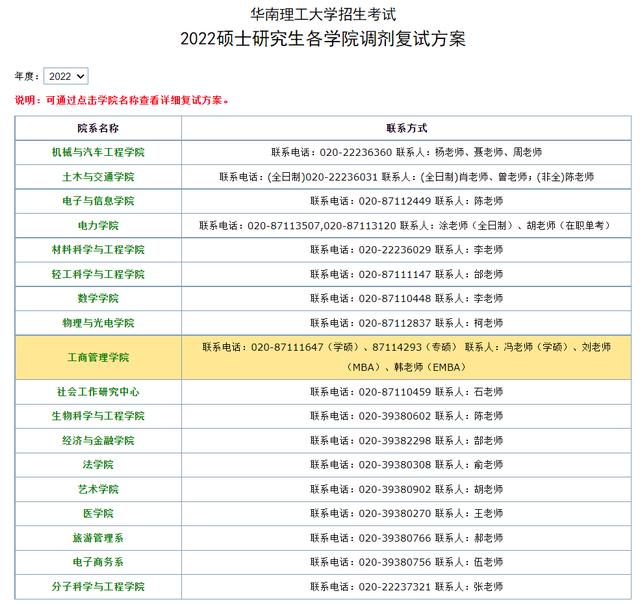640x604 pixels.
Task: Select contact text with phone 020-39382298
Action: point(407,440)
